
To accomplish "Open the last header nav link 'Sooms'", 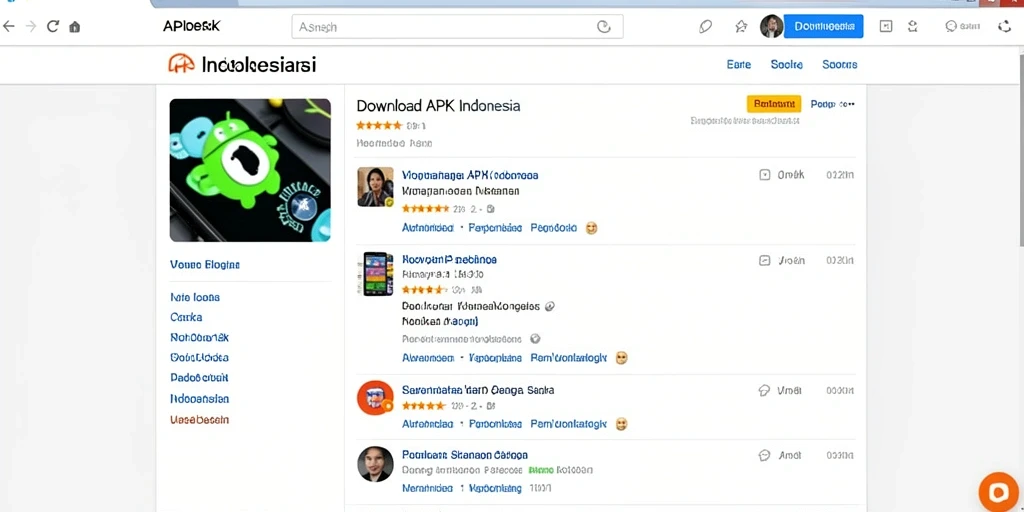I will [x=840, y=65].
